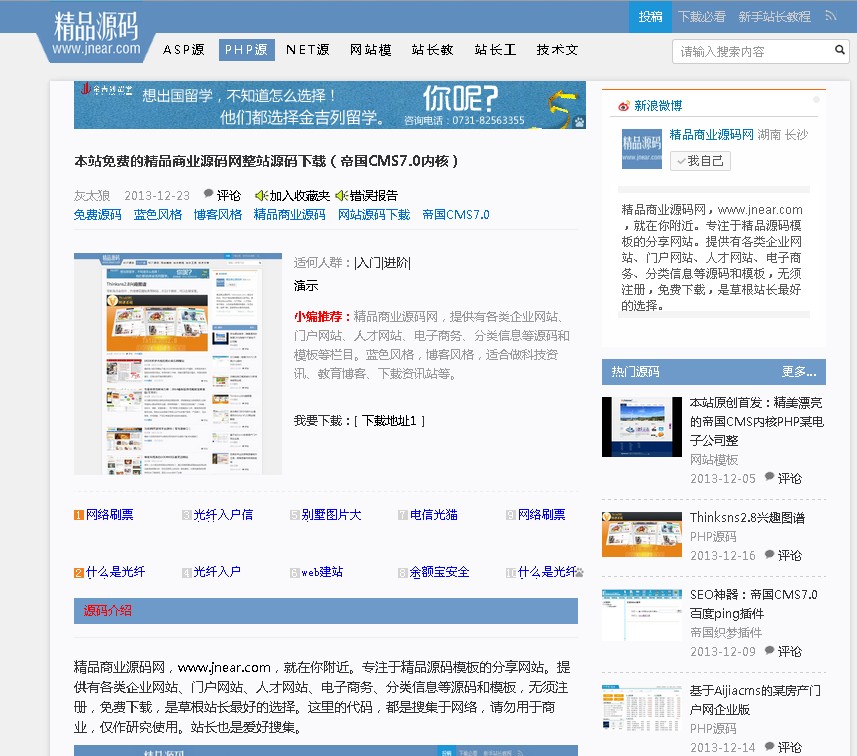Click the 光纤入户 ad link numbered 4

coord(217,572)
